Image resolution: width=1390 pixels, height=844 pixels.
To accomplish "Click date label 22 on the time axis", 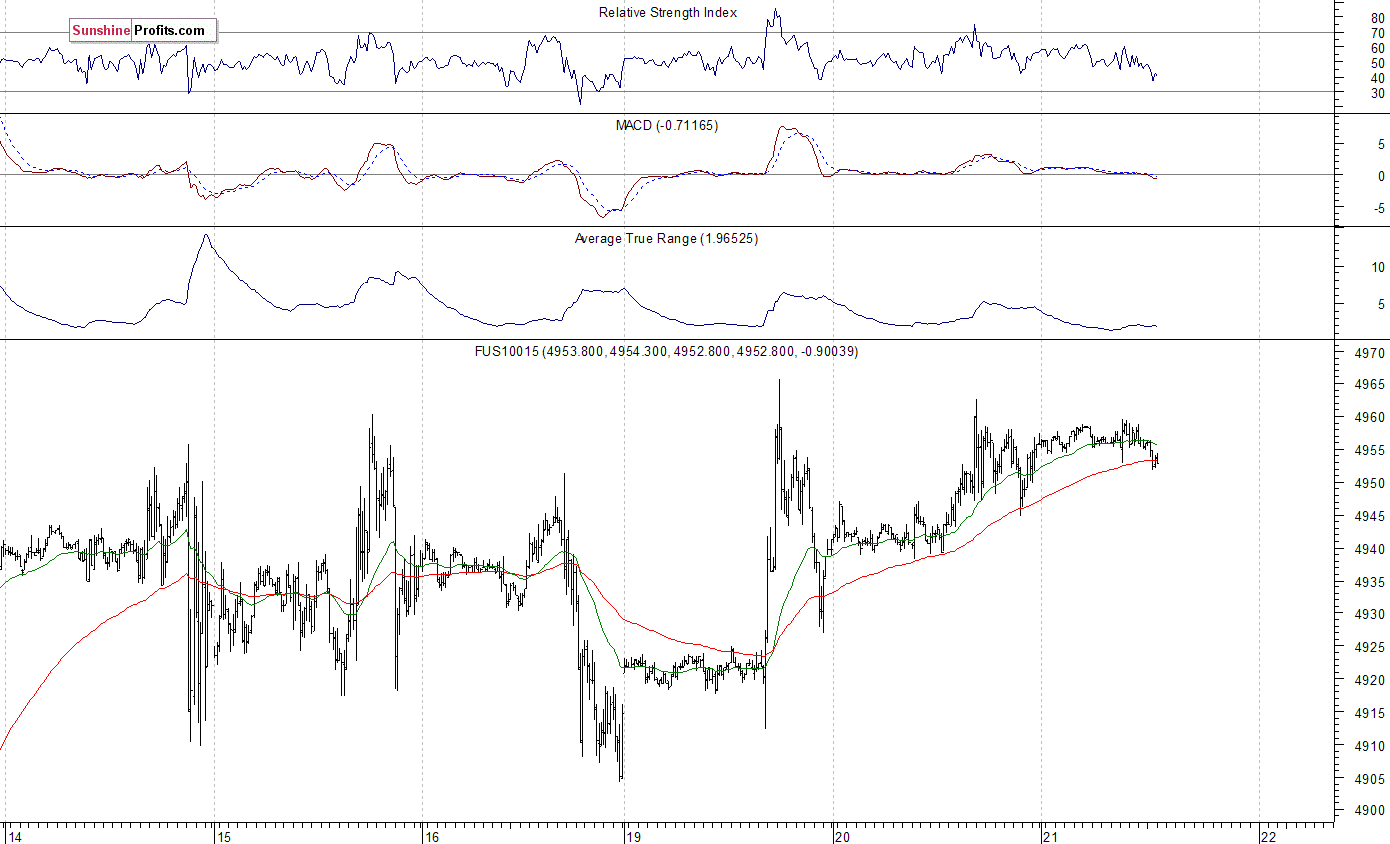I will coord(1268,836).
